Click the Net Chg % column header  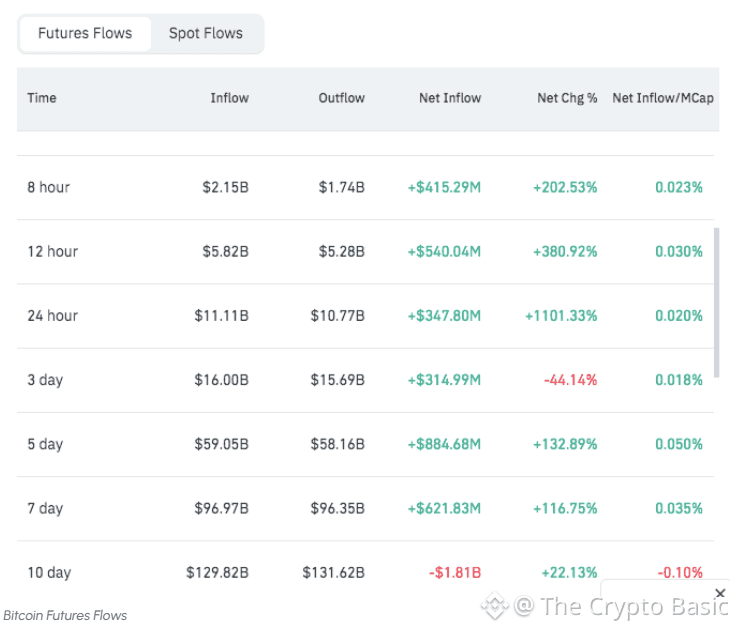(x=567, y=98)
